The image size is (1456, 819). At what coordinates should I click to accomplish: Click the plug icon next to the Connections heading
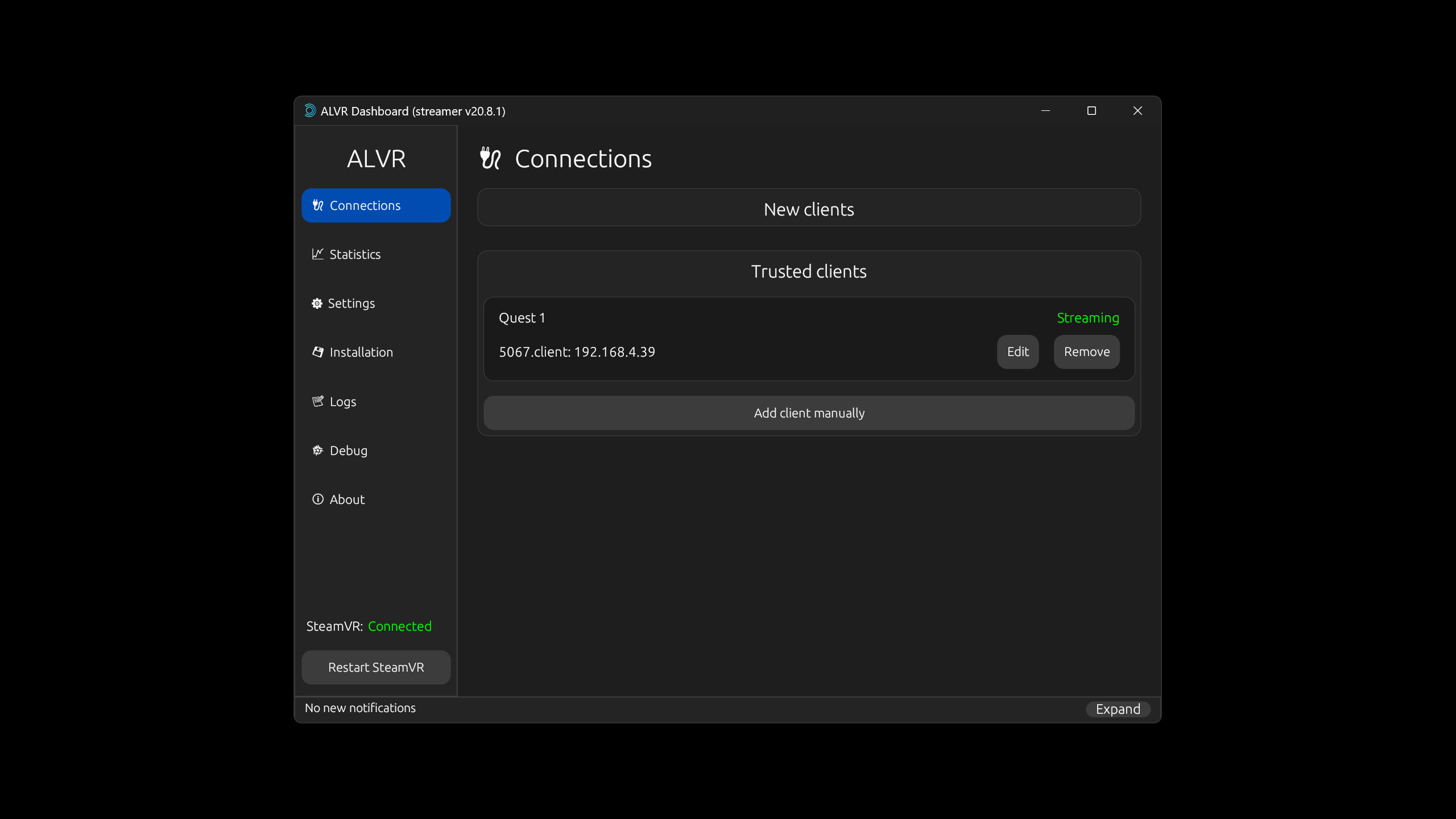[490, 158]
